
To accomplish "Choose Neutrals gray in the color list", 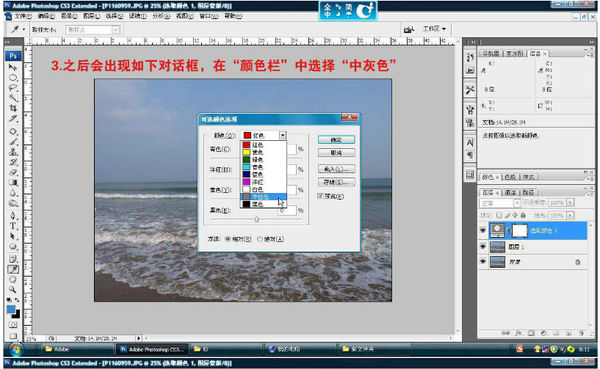I will pyautogui.click(x=263, y=197).
